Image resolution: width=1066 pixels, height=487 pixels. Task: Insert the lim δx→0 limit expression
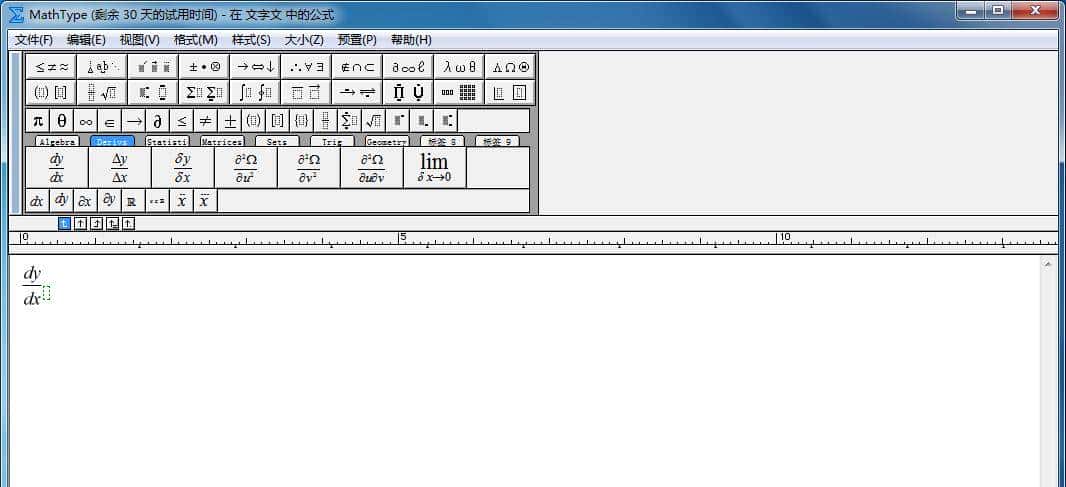coord(434,168)
